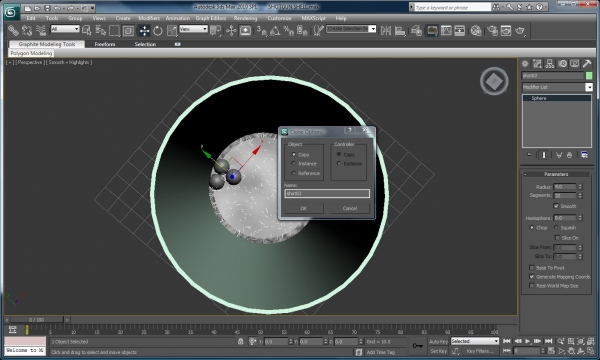Image resolution: width=600 pixels, height=360 pixels.
Task: Open the Curve Editor
Action: tap(446, 31)
